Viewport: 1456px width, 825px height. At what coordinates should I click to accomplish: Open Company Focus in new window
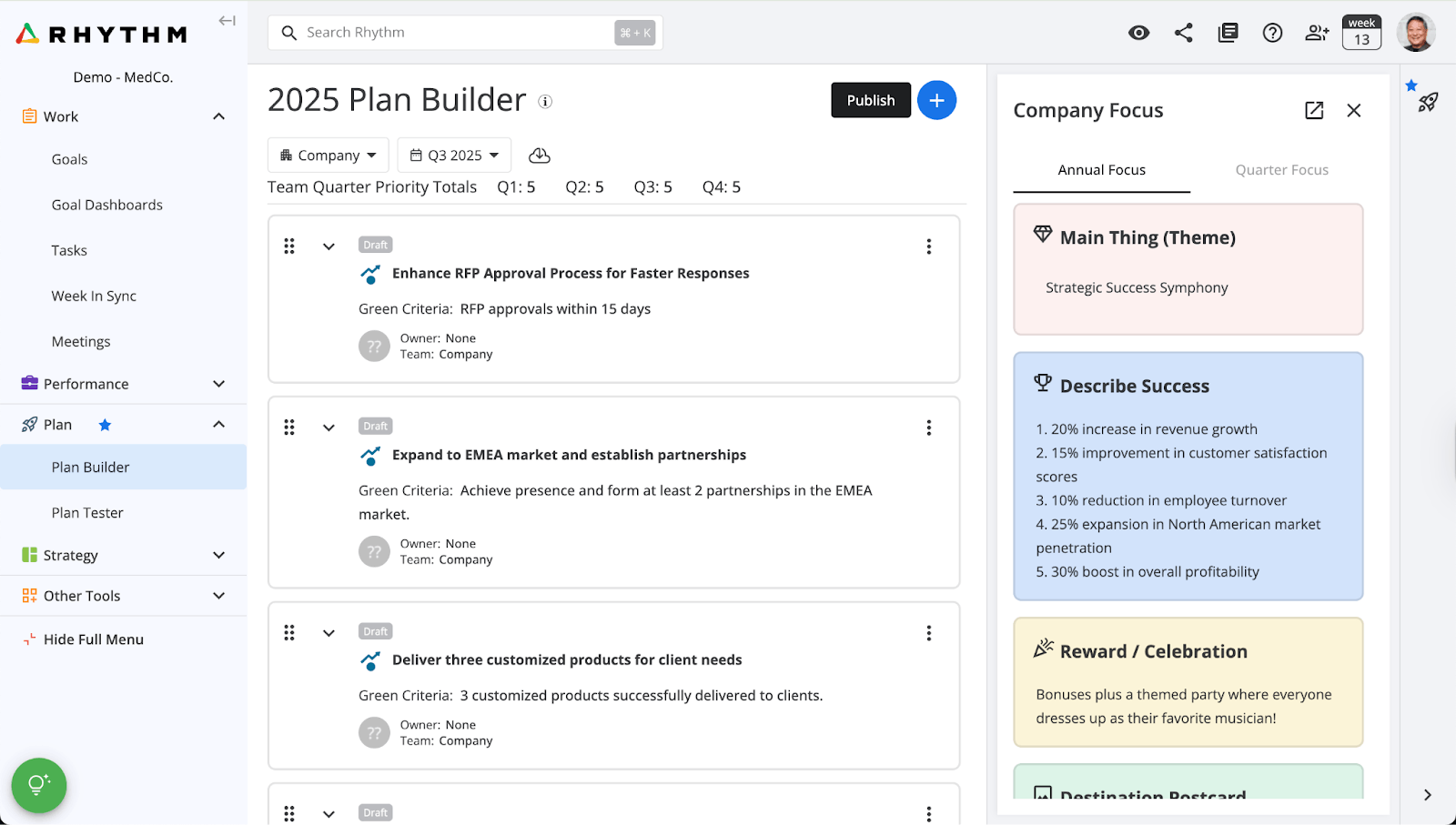click(x=1314, y=110)
